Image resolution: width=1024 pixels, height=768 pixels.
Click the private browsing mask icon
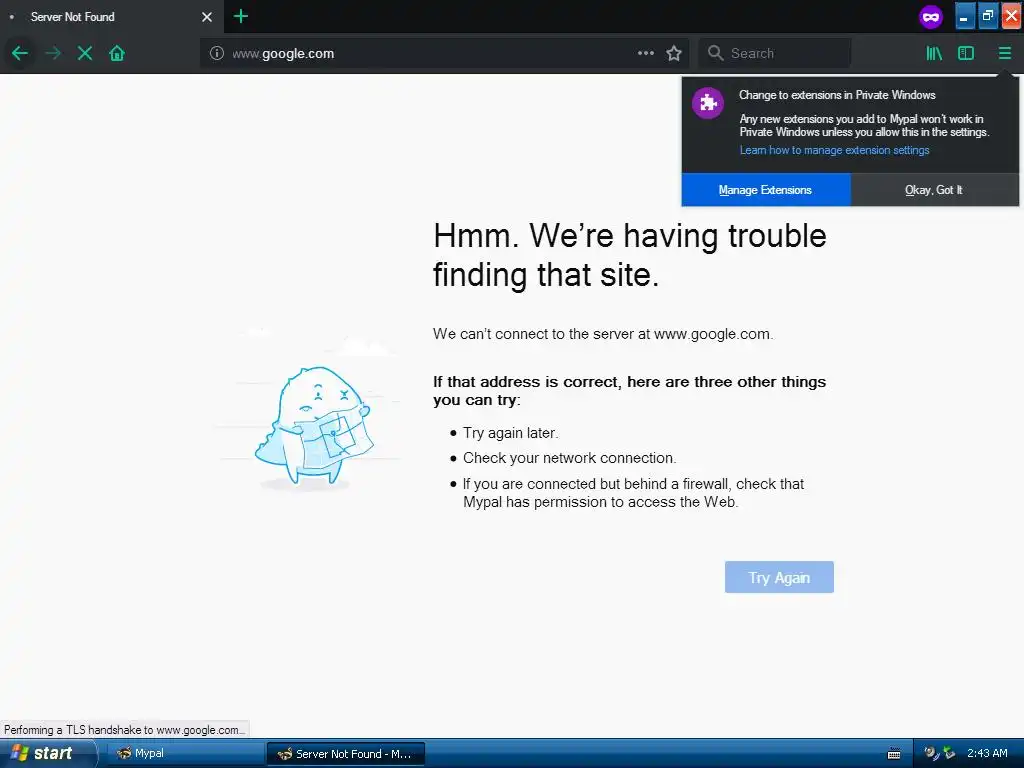tap(931, 16)
